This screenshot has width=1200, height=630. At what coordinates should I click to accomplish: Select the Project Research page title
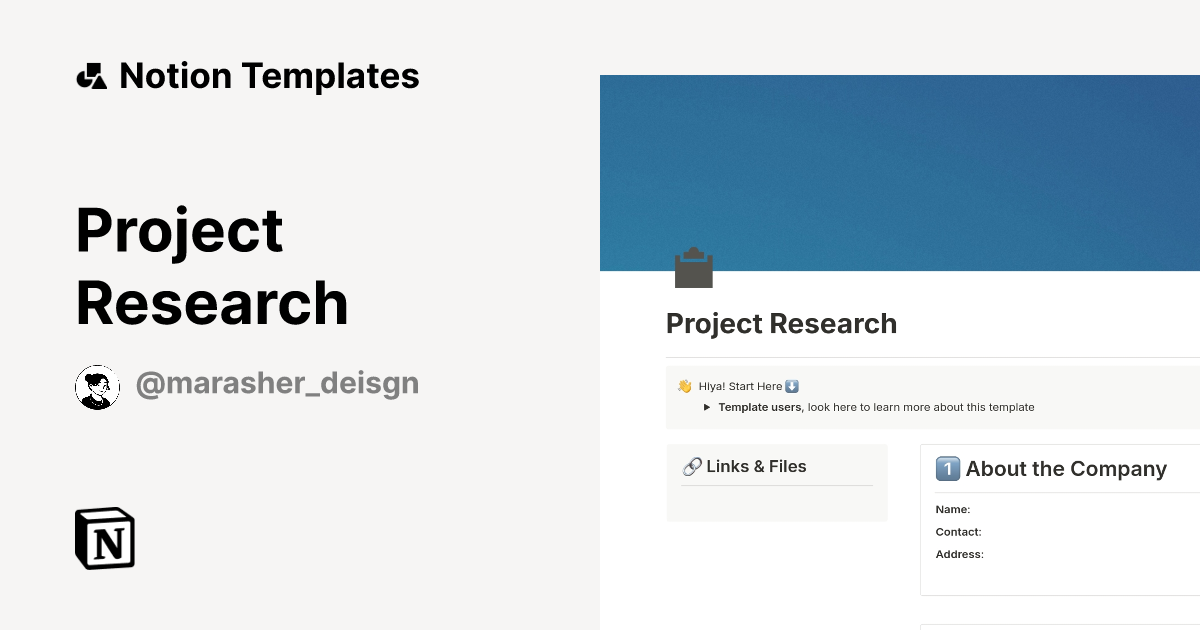(781, 323)
